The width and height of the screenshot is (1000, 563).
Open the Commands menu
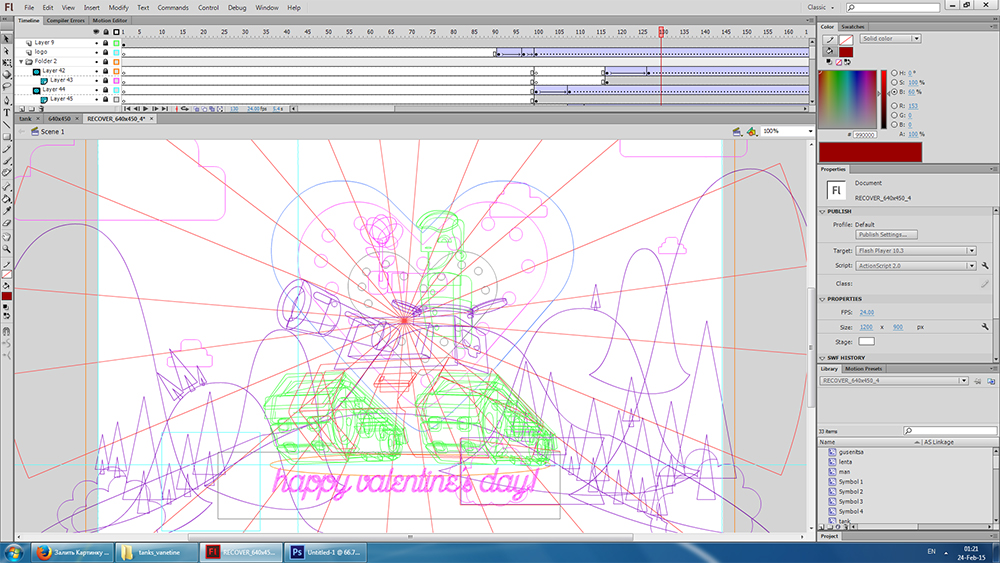click(173, 8)
